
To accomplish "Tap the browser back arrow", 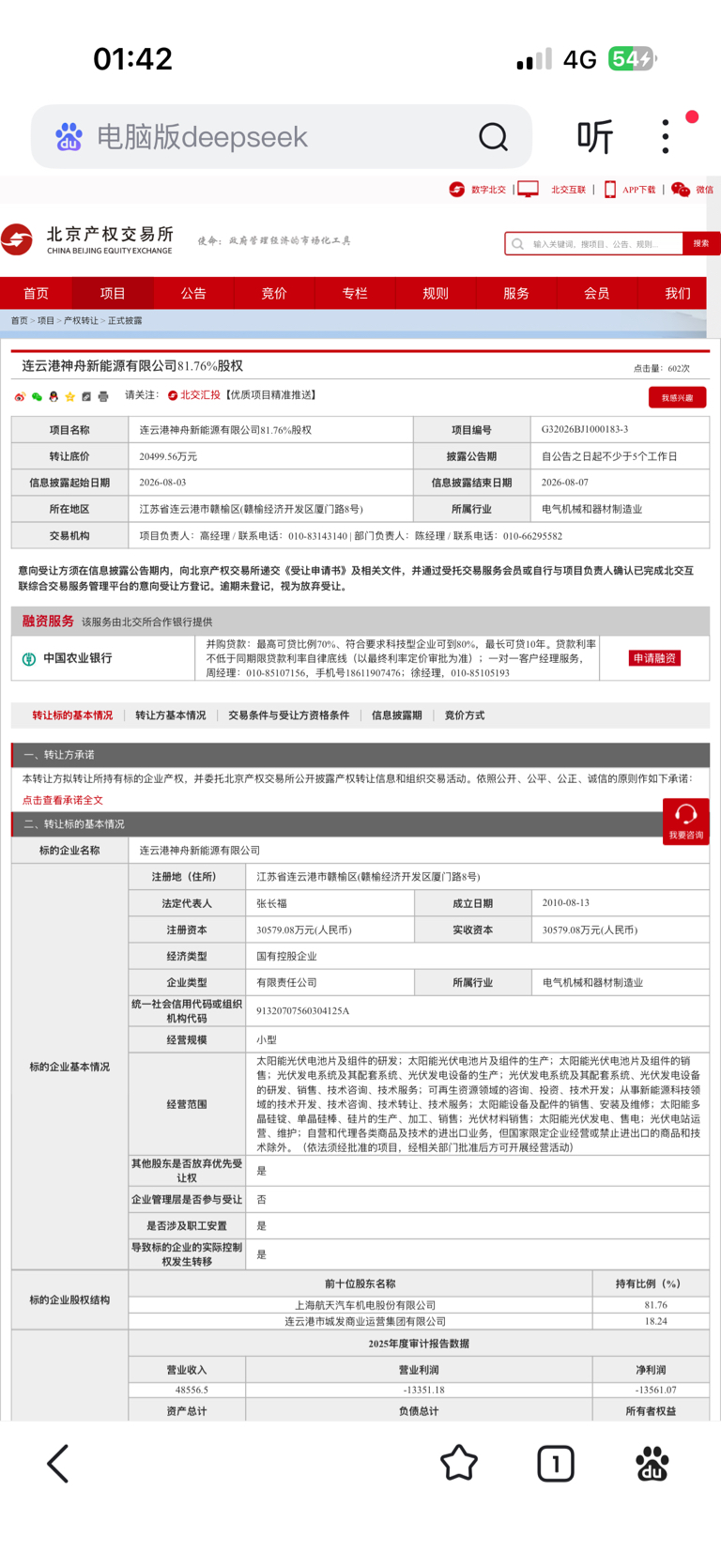I will point(58,1463).
